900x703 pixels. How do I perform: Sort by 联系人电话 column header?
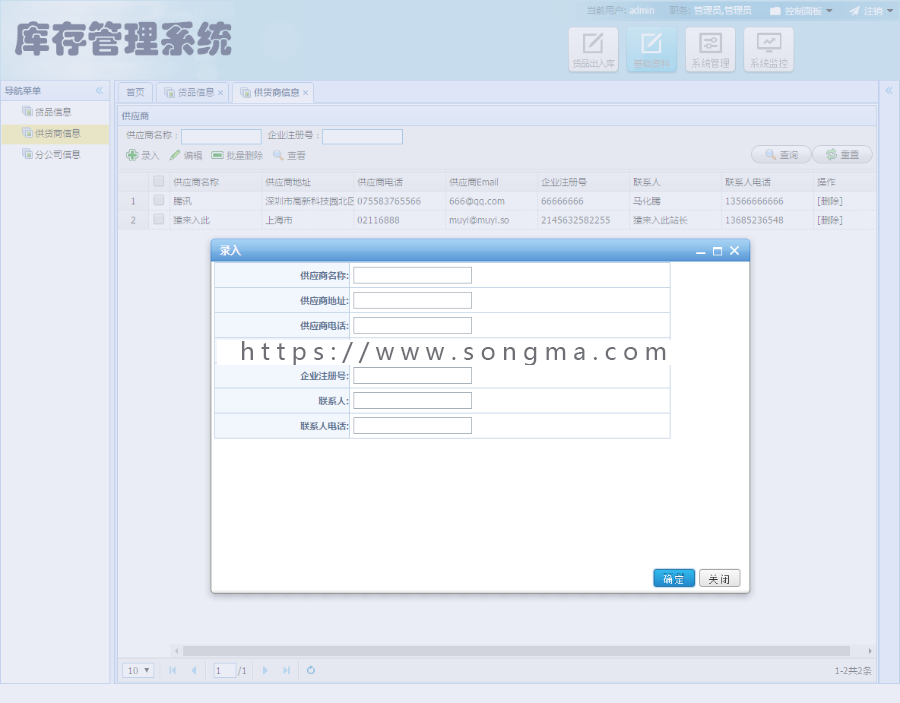pyautogui.click(x=767, y=182)
